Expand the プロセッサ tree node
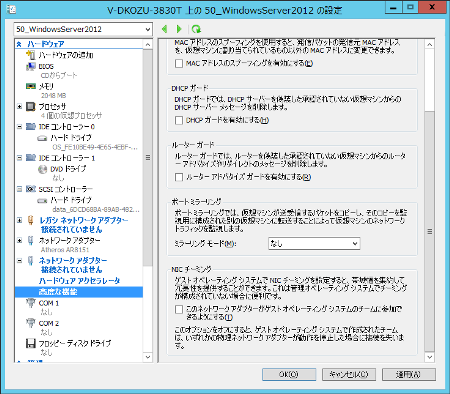 [x=20, y=107]
